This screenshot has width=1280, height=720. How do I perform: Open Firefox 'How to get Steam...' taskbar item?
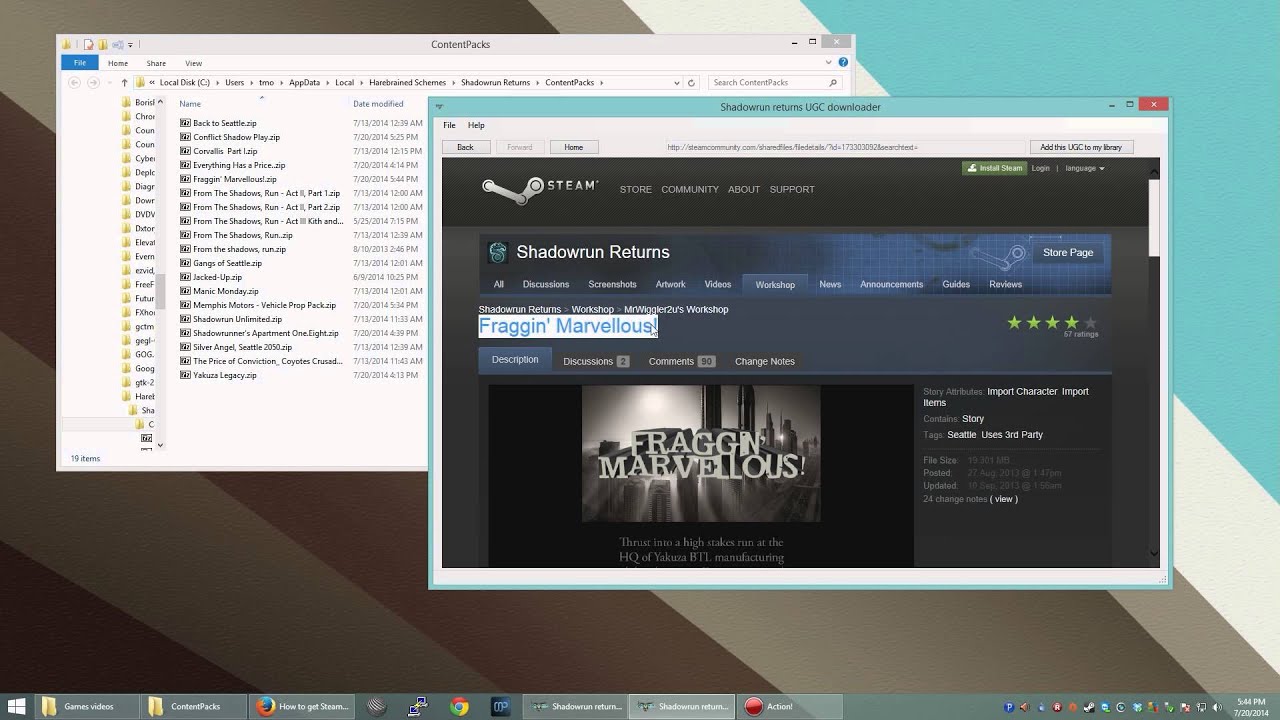(302, 706)
